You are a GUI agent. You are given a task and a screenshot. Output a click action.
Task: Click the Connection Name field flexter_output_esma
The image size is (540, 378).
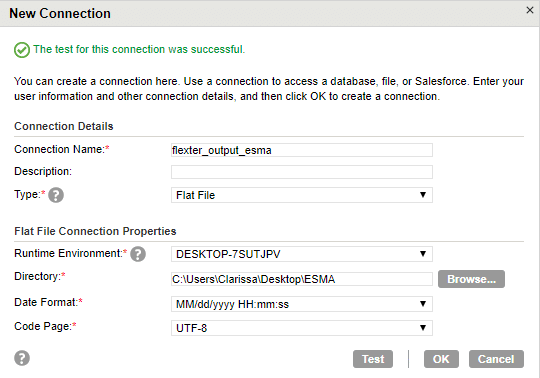[302, 150]
